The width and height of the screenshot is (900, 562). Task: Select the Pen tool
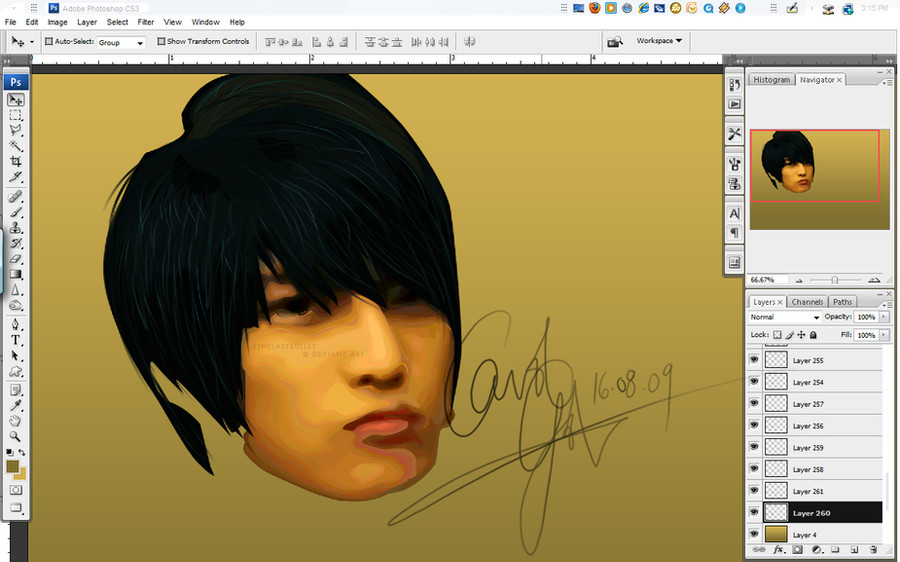(15, 325)
